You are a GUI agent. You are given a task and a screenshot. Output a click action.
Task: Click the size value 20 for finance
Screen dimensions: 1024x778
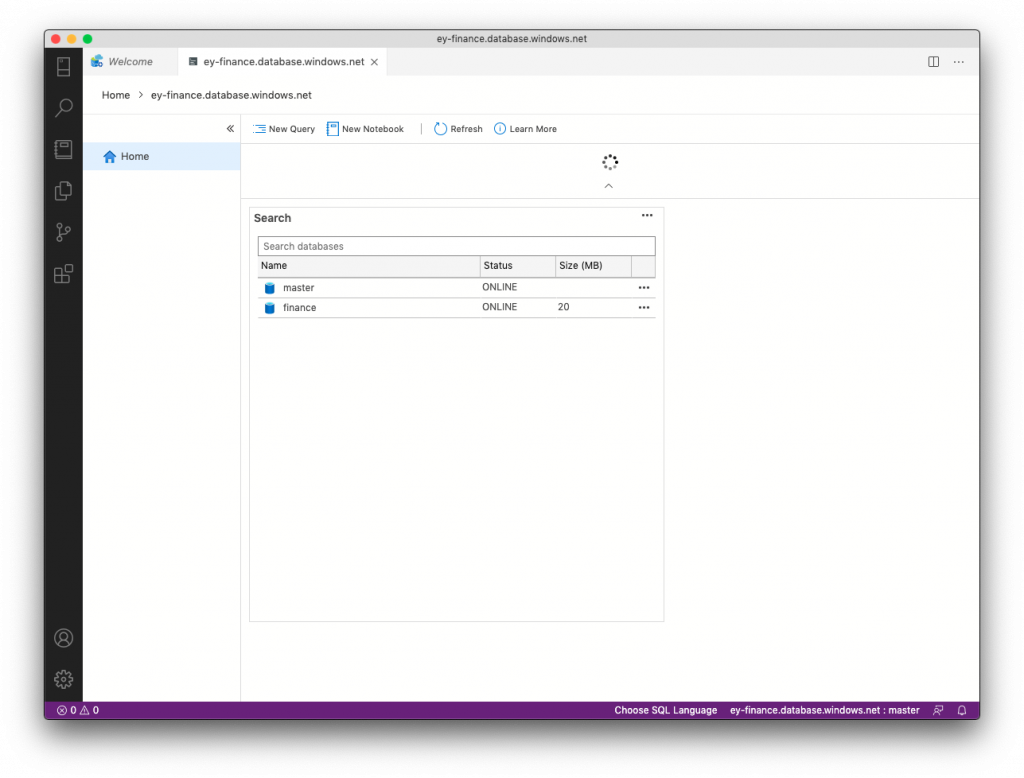coord(564,307)
